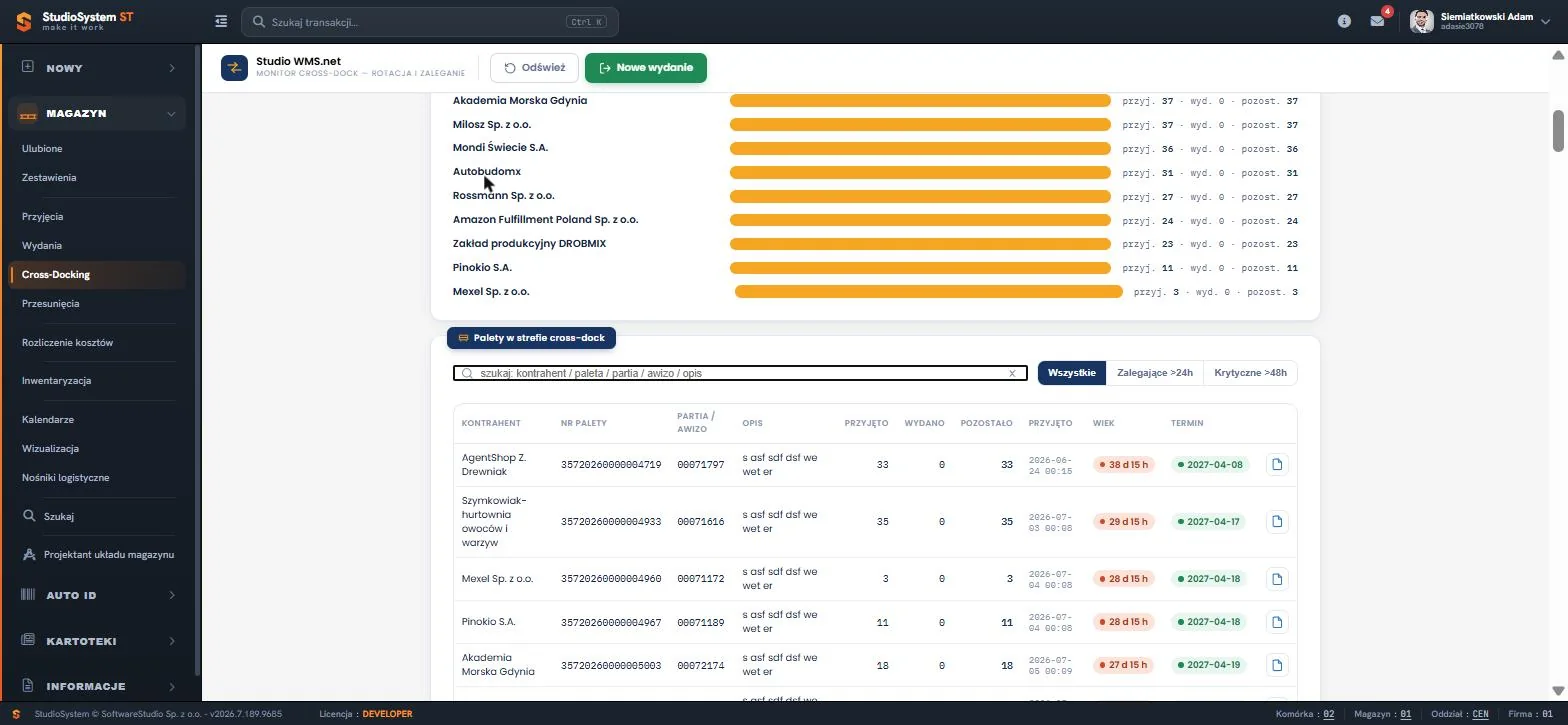The image size is (1568, 725).
Task: Open the info icon in top bar
Action: pos(1344,21)
